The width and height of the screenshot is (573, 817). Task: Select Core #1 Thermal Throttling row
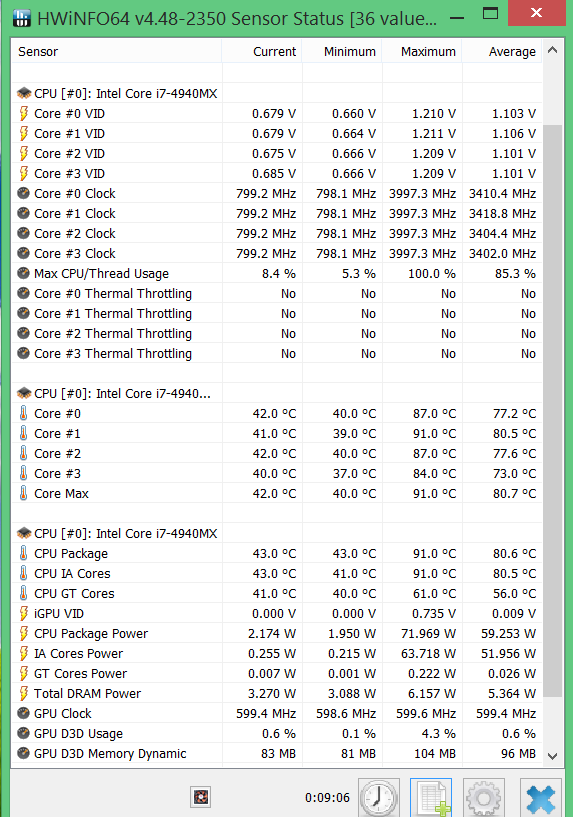pyautogui.click(x=277, y=314)
